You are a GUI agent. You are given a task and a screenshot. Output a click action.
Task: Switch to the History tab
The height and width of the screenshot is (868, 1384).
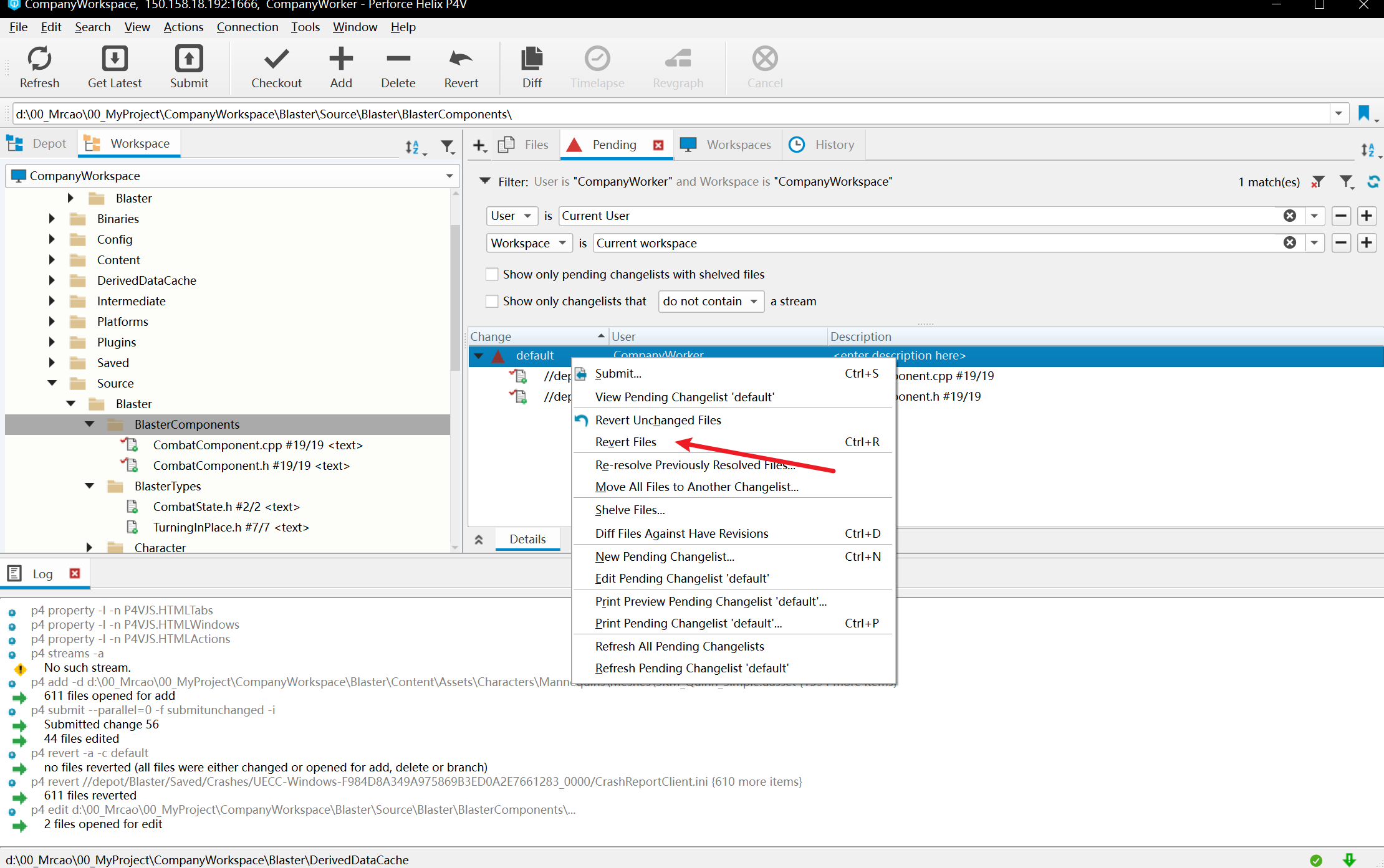822,145
